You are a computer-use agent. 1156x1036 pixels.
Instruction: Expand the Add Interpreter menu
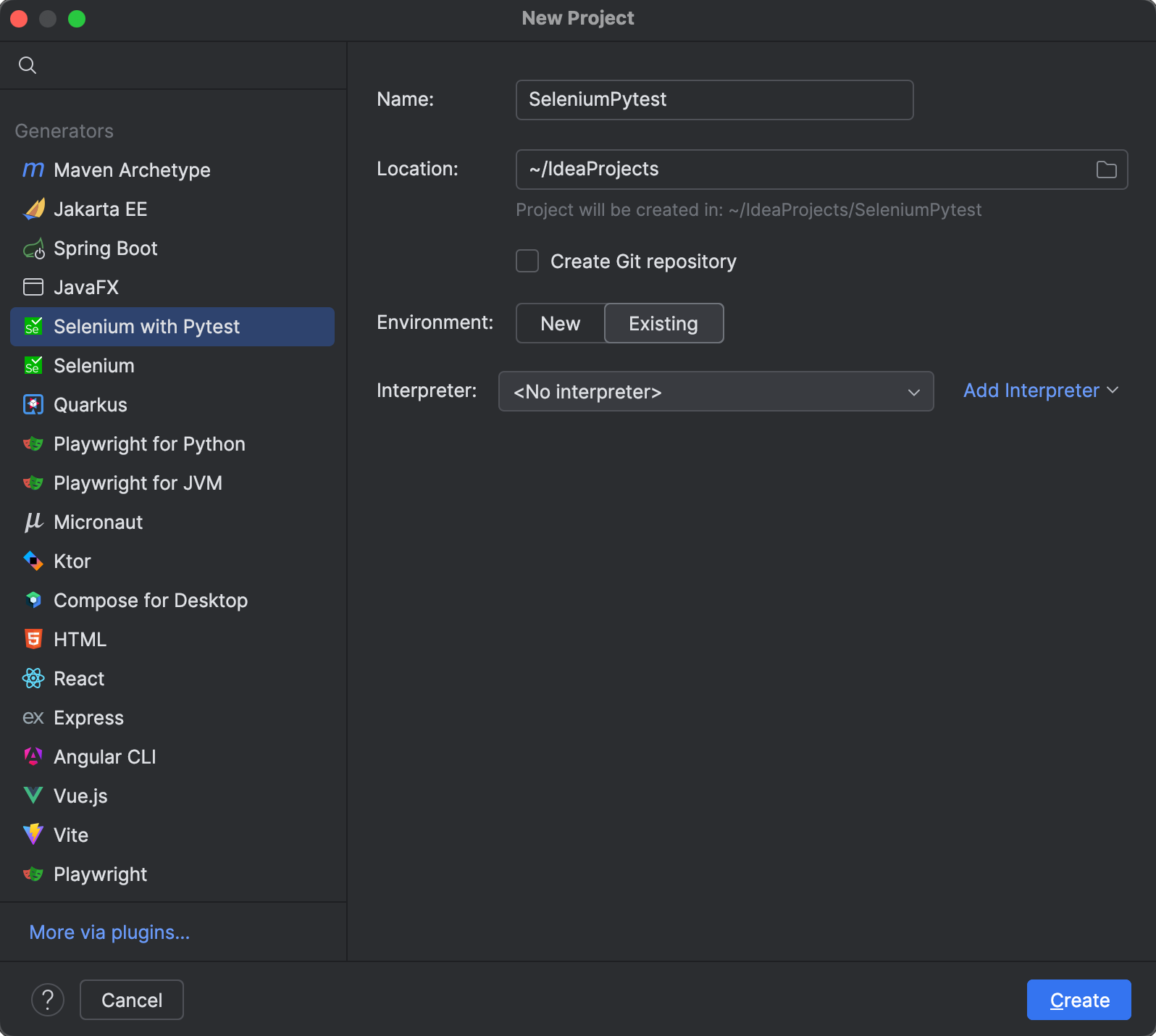[x=1041, y=390]
